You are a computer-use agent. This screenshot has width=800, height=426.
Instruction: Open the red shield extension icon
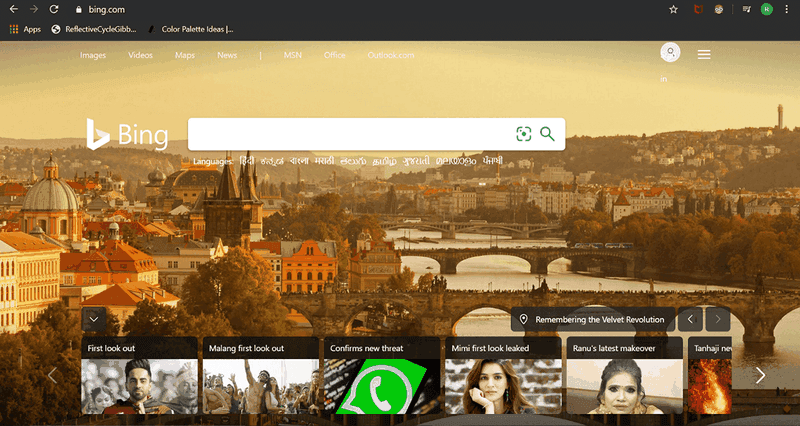pos(698,9)
